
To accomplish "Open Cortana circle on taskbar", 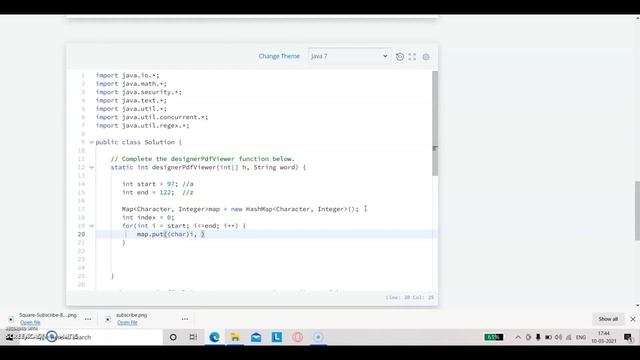I will click(173, 337).
